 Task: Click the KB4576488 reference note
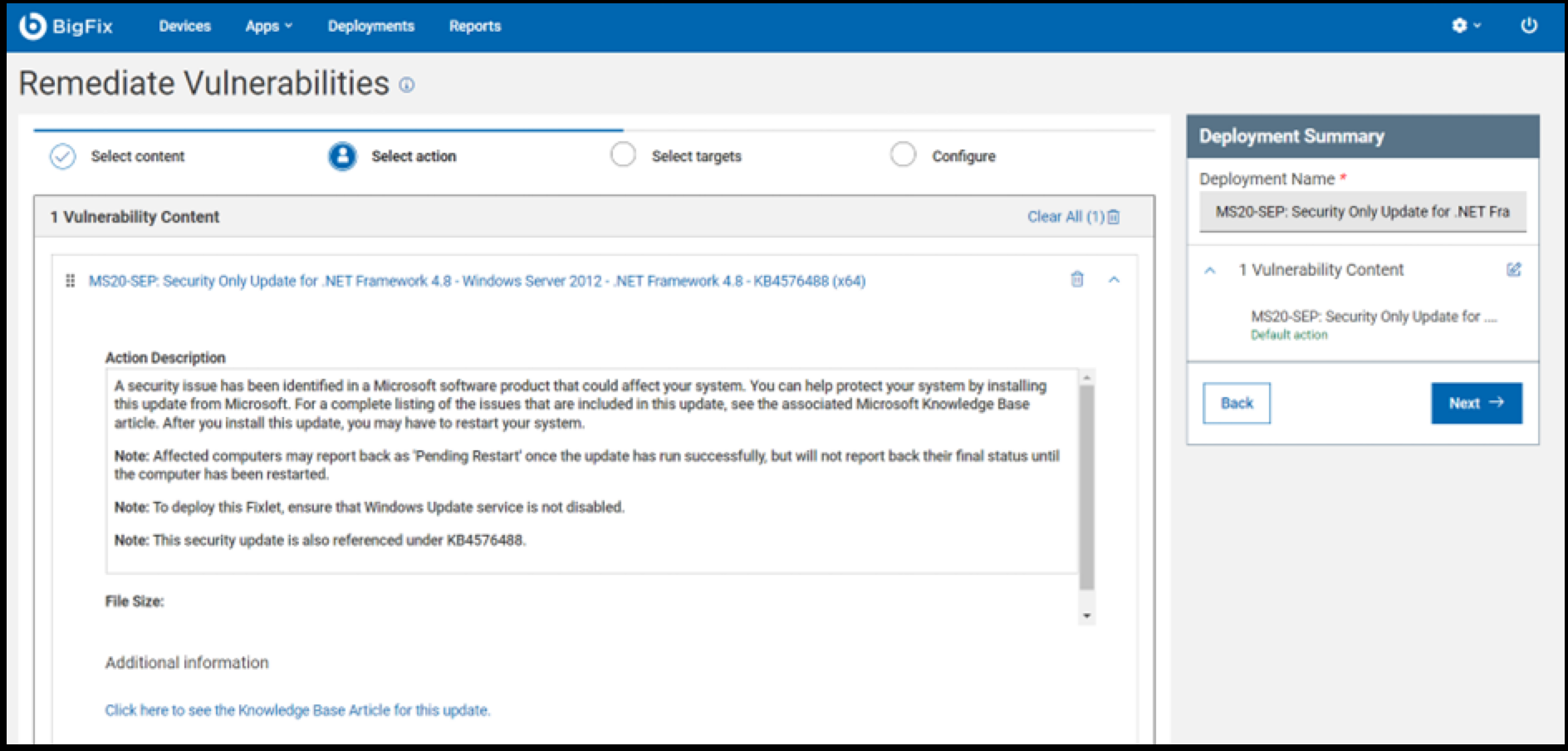[x=320, y=540]
